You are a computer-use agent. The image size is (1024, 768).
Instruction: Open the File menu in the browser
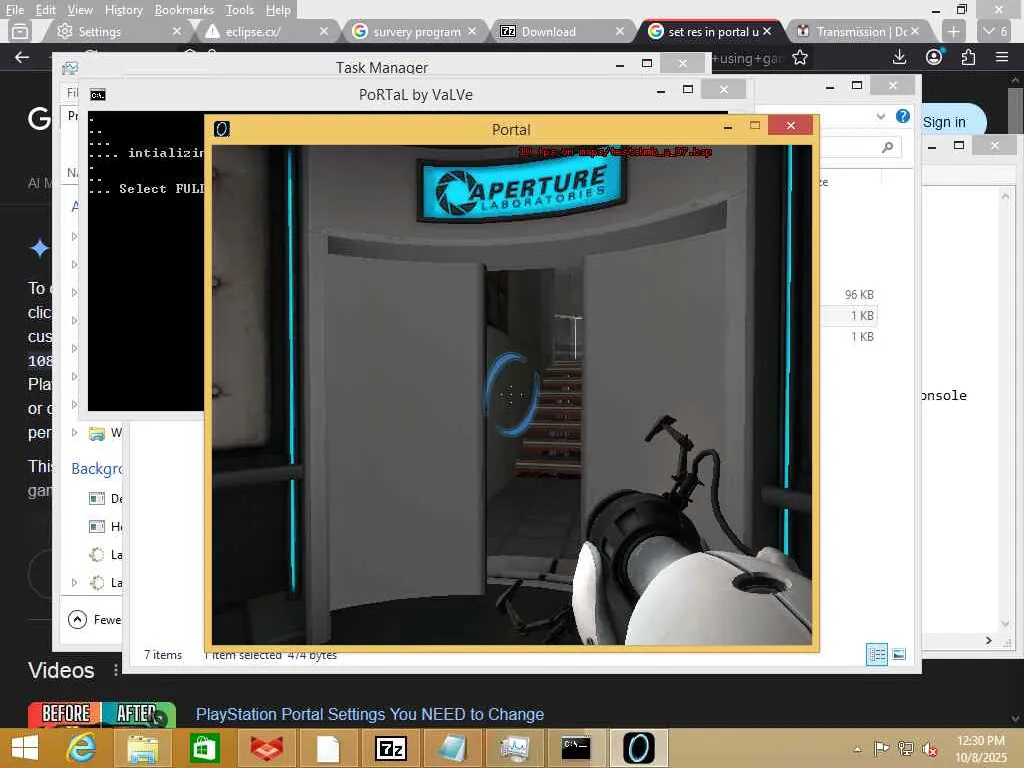(x=14, y=10)
